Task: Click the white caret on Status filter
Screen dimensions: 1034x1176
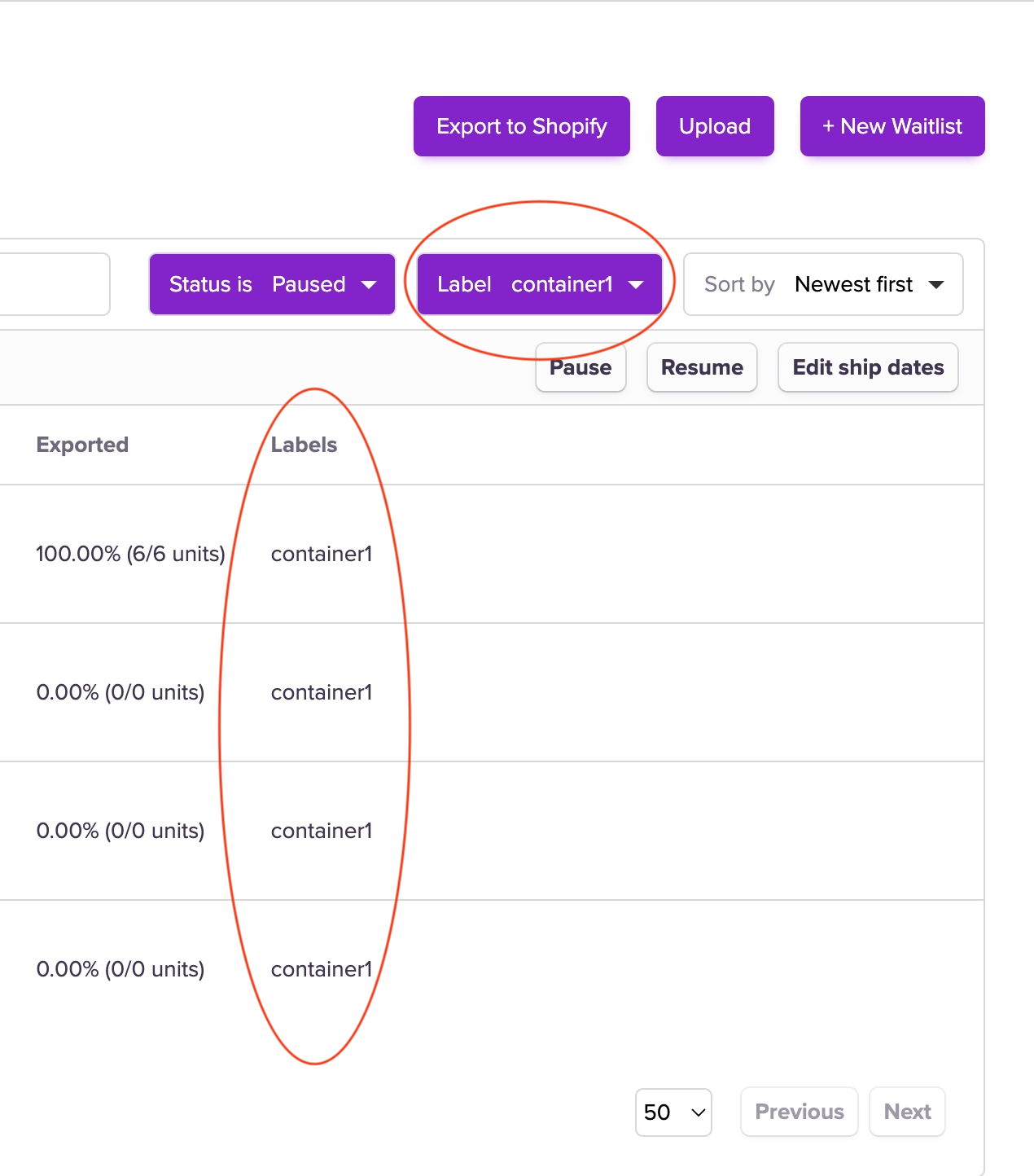Action: (369, 285)
